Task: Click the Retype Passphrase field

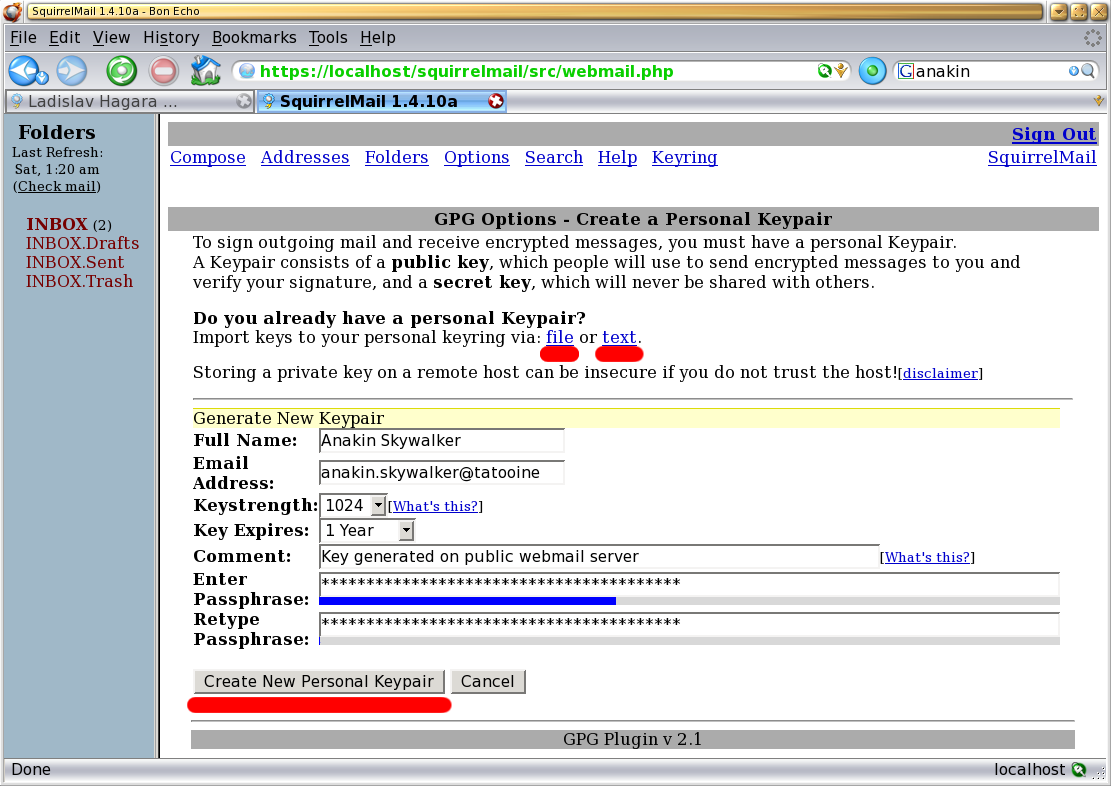Action: click(x=689, y=624)
